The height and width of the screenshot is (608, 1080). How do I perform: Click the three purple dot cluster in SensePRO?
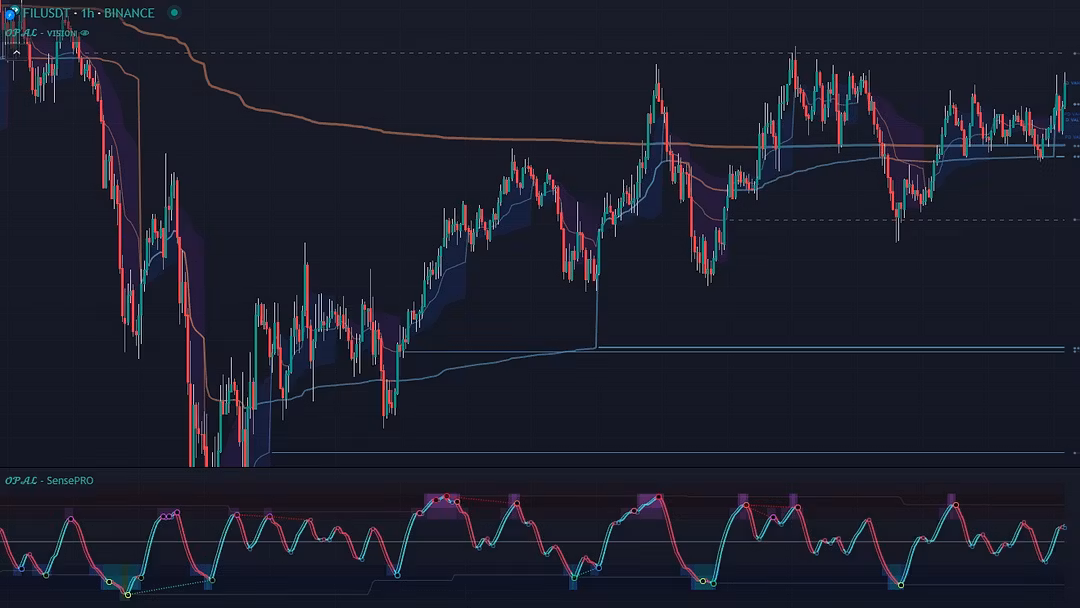(170, 514)
